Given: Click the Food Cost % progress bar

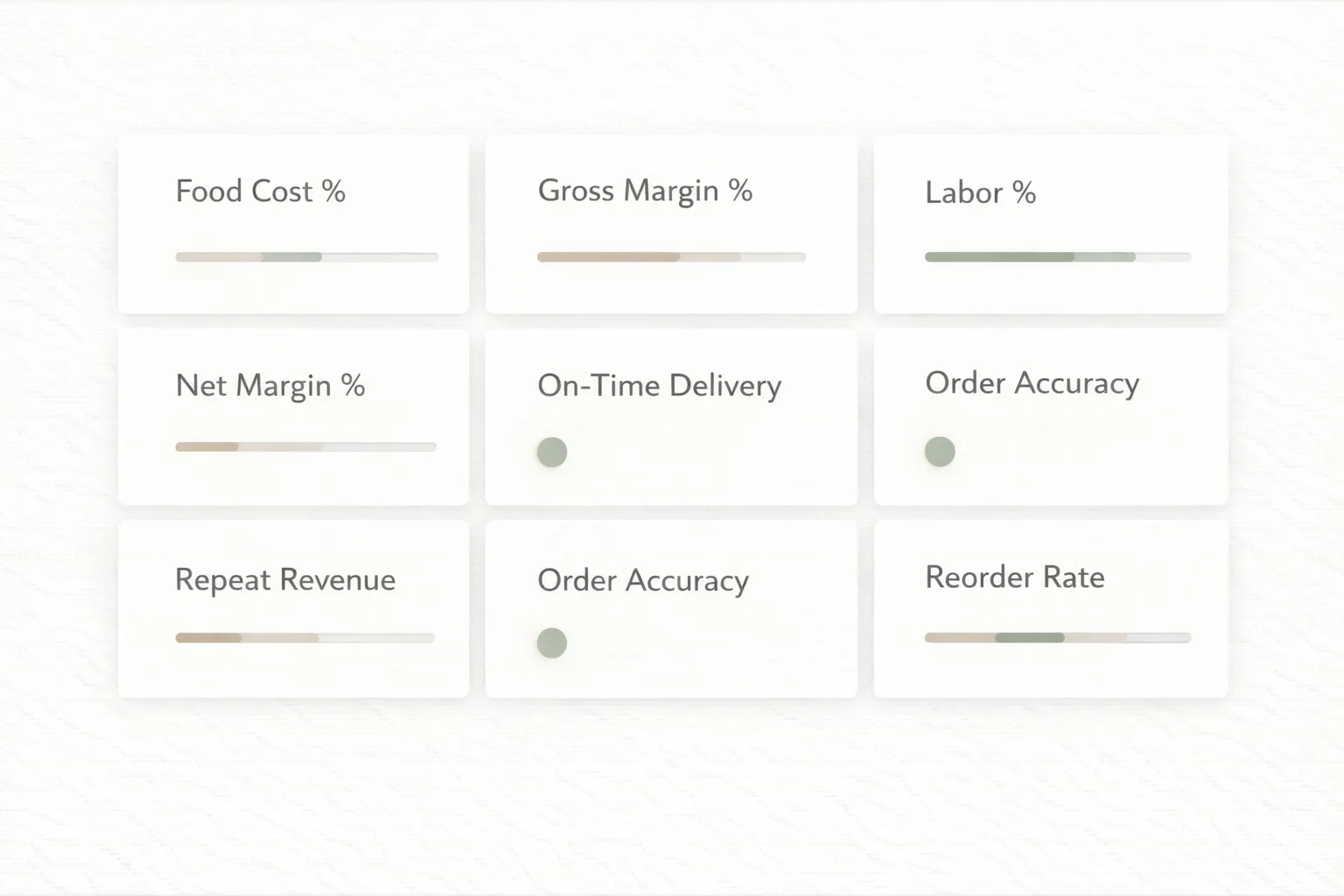Looking at the screenshot, I should [306, 256].
